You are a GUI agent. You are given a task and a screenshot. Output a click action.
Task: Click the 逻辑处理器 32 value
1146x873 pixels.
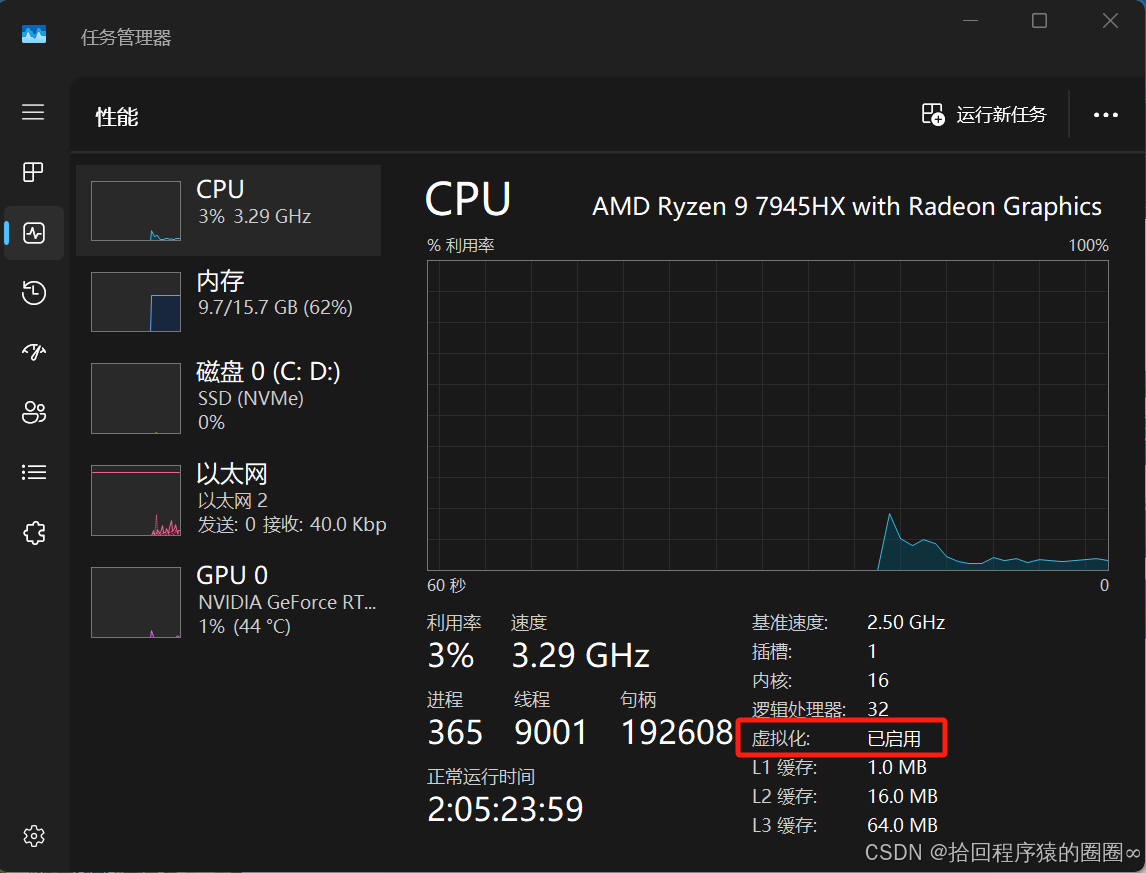pyautogui.click(x=878, y=709)
